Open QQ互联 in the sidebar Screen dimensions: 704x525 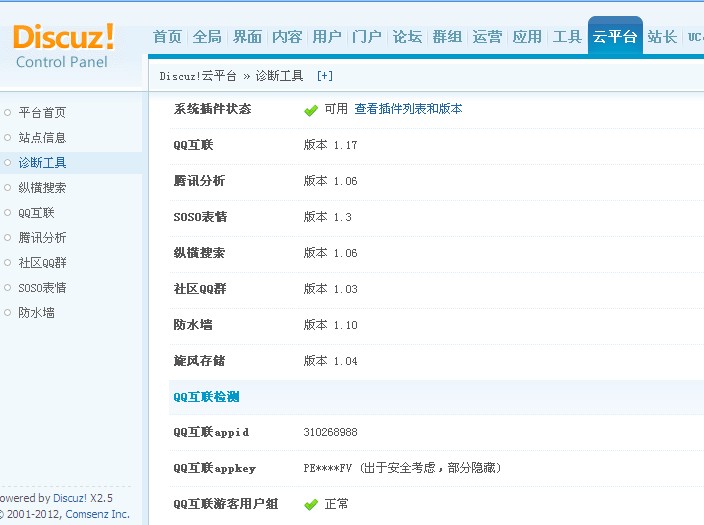tap(36, 213)
